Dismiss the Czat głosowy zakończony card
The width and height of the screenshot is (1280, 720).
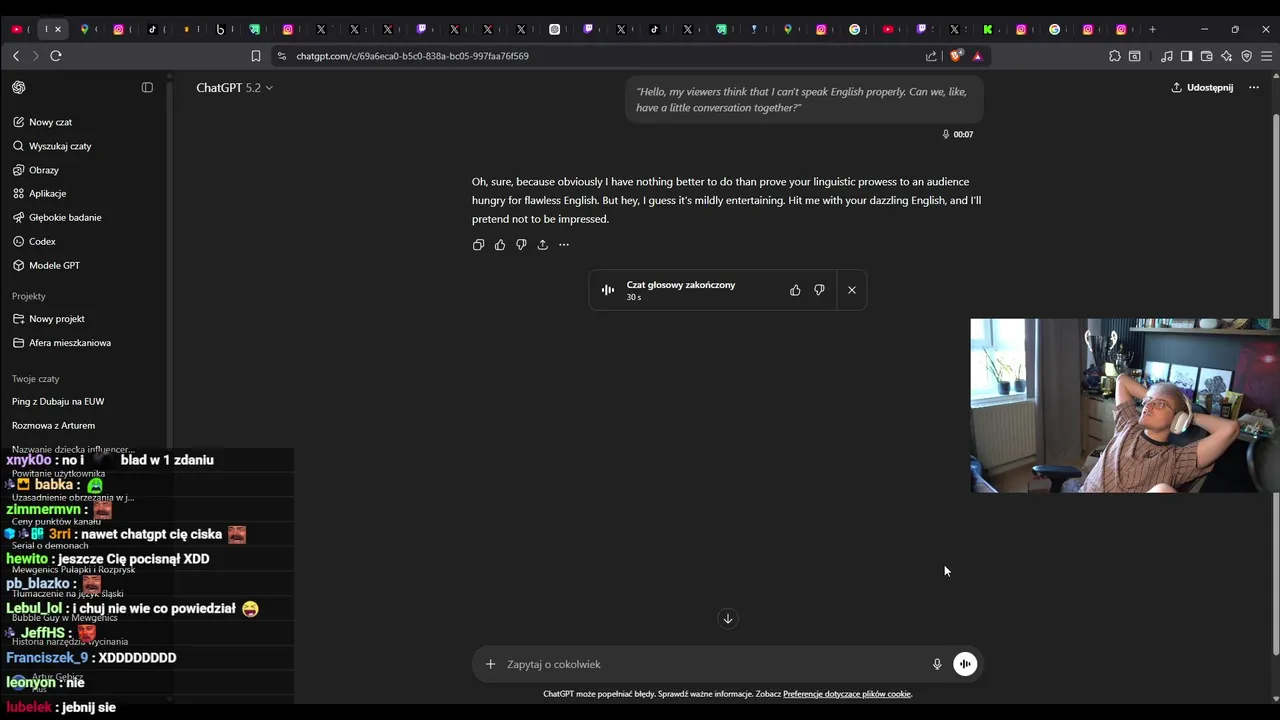tap(852, 290)
